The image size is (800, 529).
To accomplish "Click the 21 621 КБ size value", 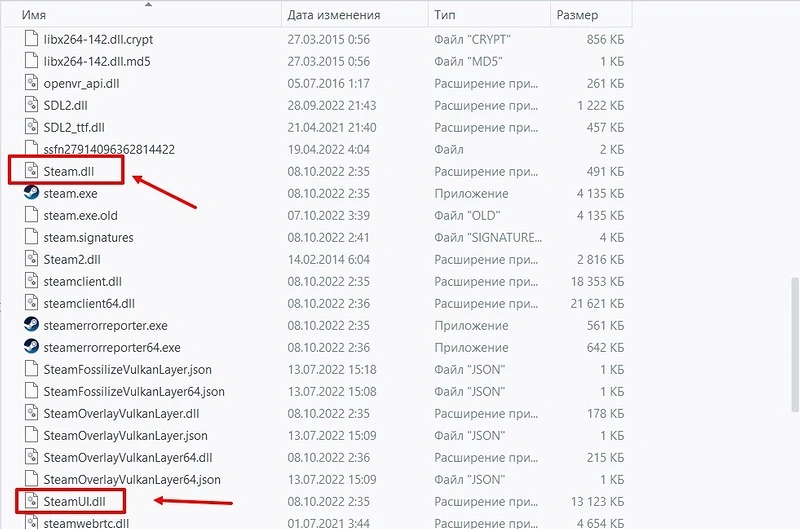I will (x=597, y=304).
